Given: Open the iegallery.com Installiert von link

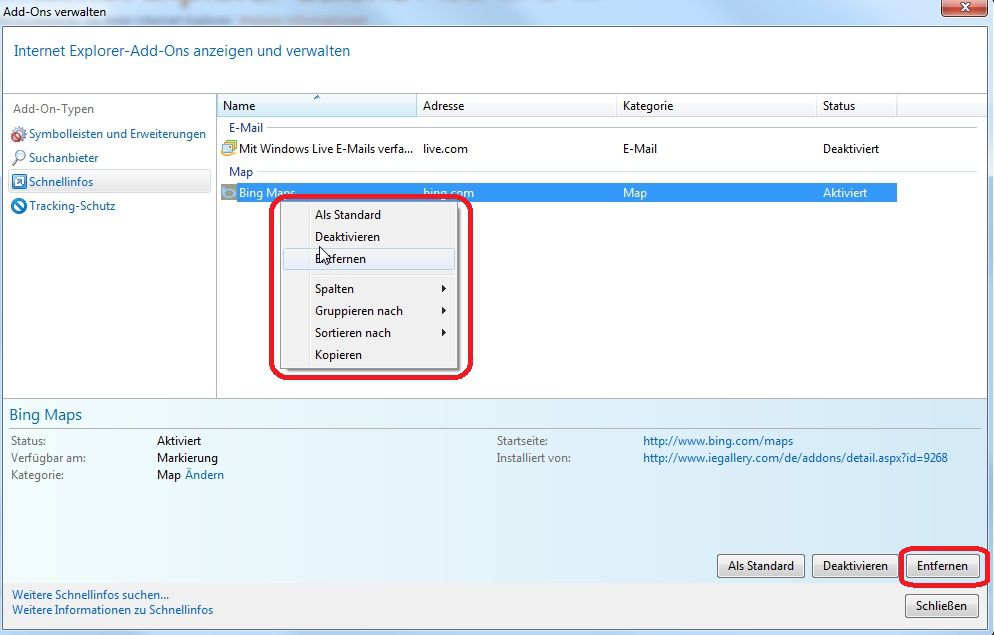Looking at the screenshot, I should (795, 458).
